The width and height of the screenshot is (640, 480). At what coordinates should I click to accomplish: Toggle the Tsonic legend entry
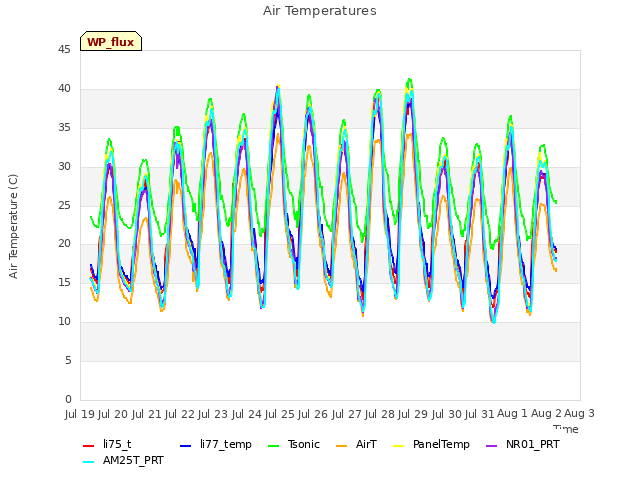click(293, 444)
